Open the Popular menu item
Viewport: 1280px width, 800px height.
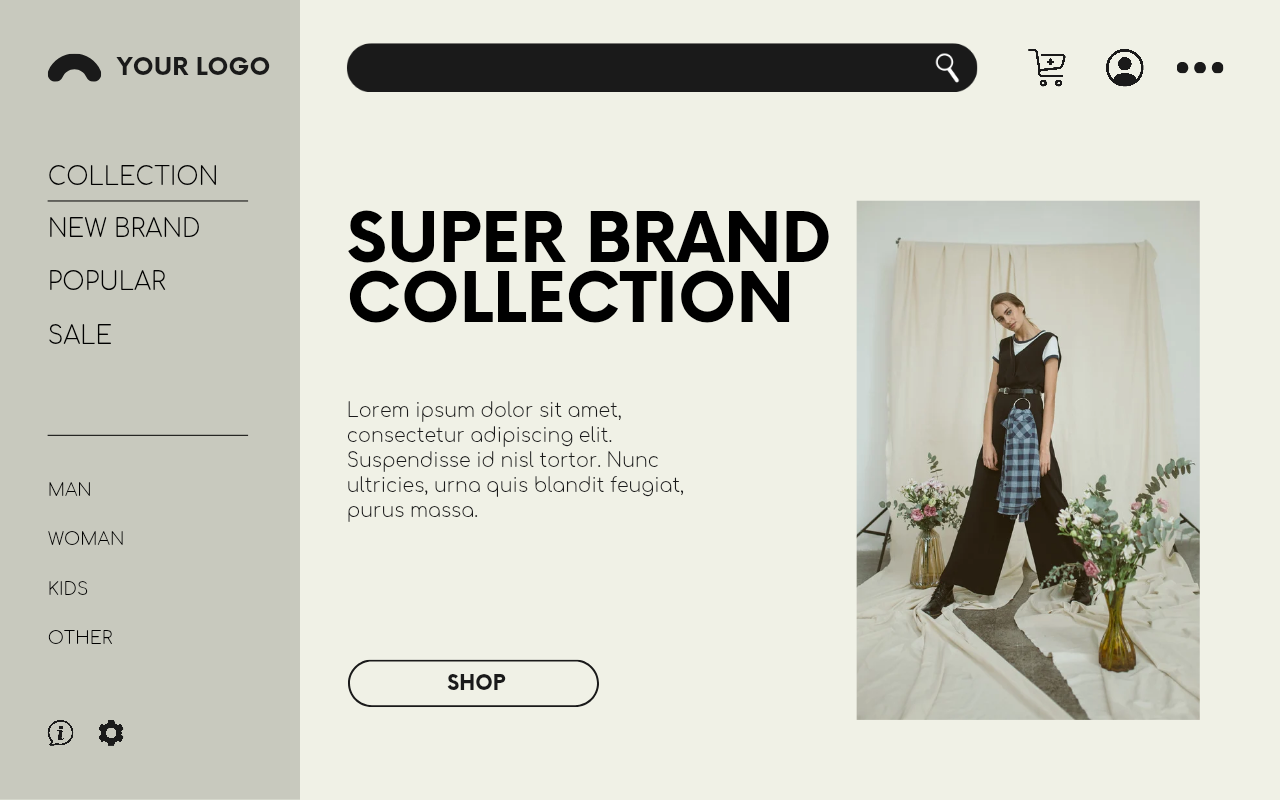click(107, 281)
